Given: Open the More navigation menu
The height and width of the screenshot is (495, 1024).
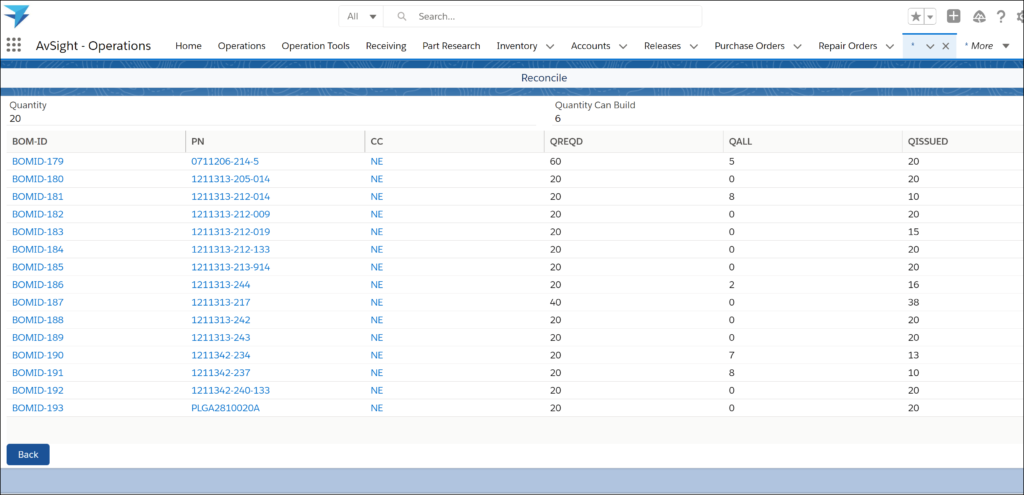Looking at the screenshot, I should click(987, 46).
